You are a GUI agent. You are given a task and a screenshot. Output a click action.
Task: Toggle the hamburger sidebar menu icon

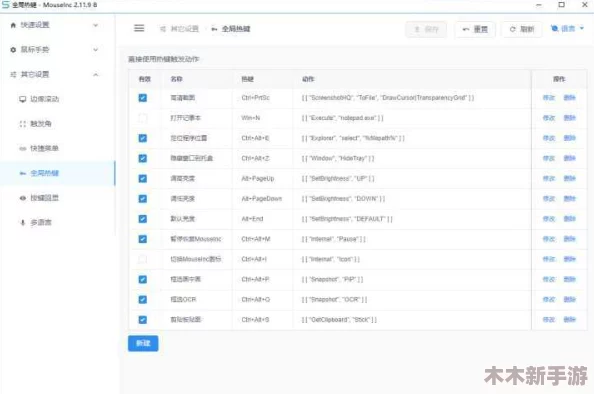(139, 28)
